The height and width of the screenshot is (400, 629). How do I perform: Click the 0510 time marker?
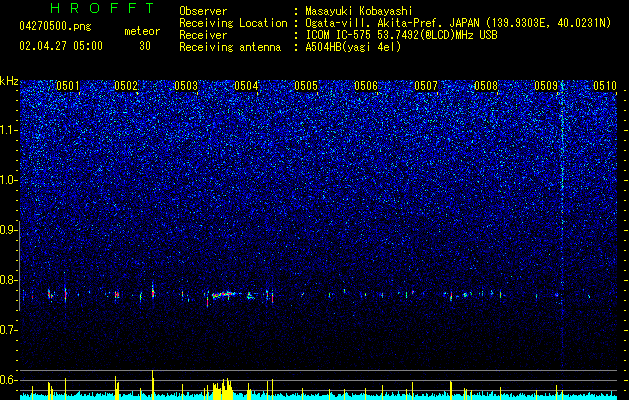[x=605, y=86]
